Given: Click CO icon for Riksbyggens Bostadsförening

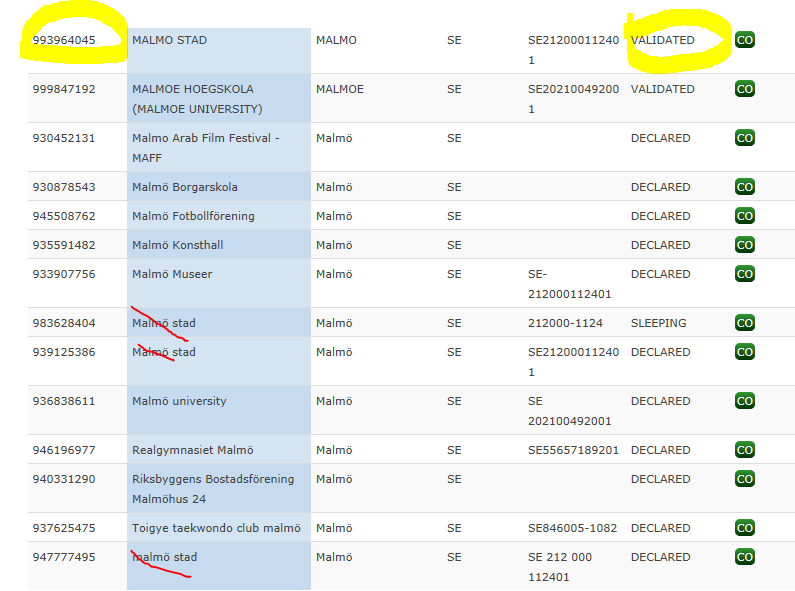Looking at the screenshot, I should click(x=745, y=479).
